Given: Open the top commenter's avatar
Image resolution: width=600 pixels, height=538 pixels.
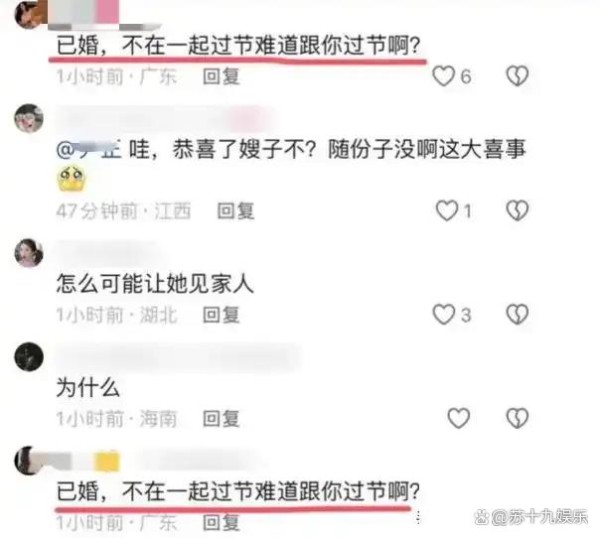Looking at the screenshot, I should click(29, 14).
